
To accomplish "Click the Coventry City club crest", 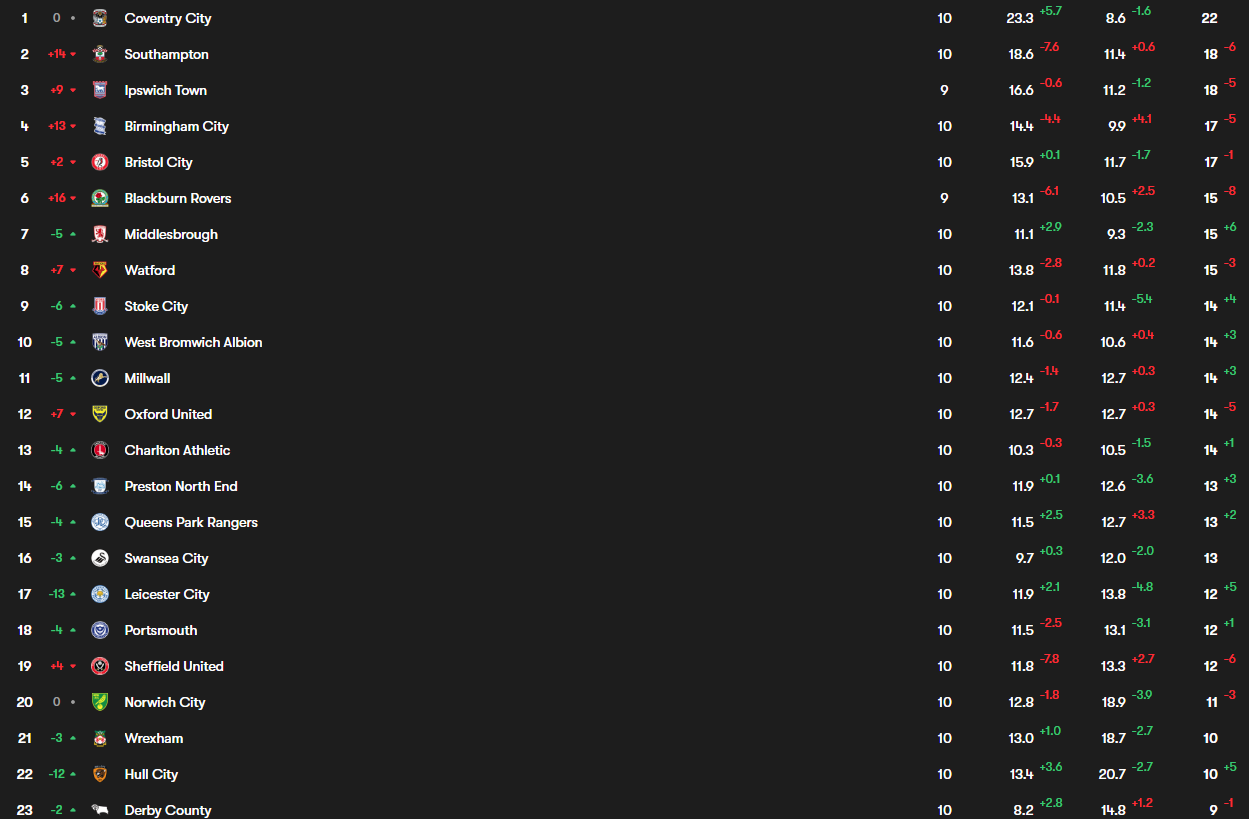I will coord(99,18).
